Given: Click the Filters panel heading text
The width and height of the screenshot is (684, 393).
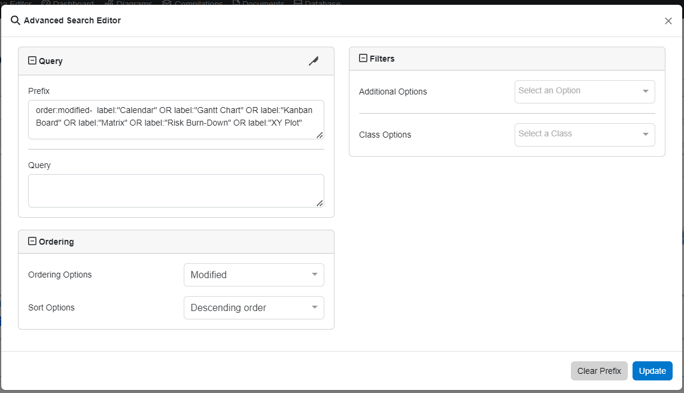Looking at the screenshot, I should tap(382, 58).
